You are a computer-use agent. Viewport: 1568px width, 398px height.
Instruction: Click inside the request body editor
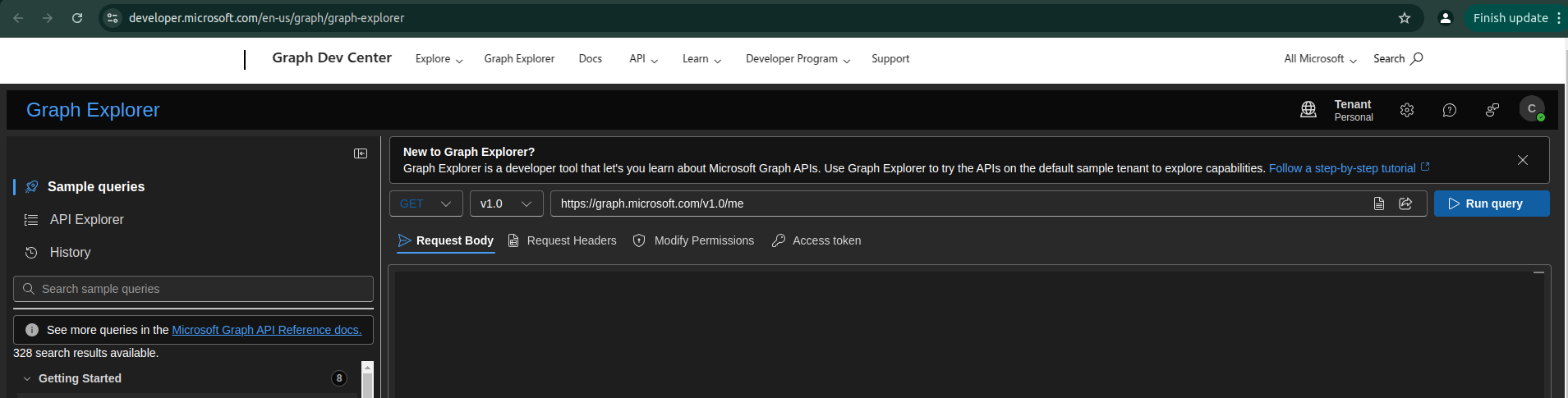tap(969, 335)
